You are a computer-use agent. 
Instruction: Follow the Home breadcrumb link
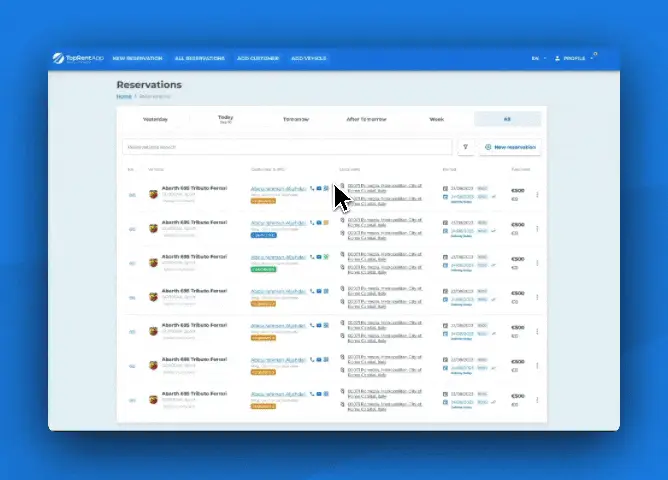[x=123, y=96]
